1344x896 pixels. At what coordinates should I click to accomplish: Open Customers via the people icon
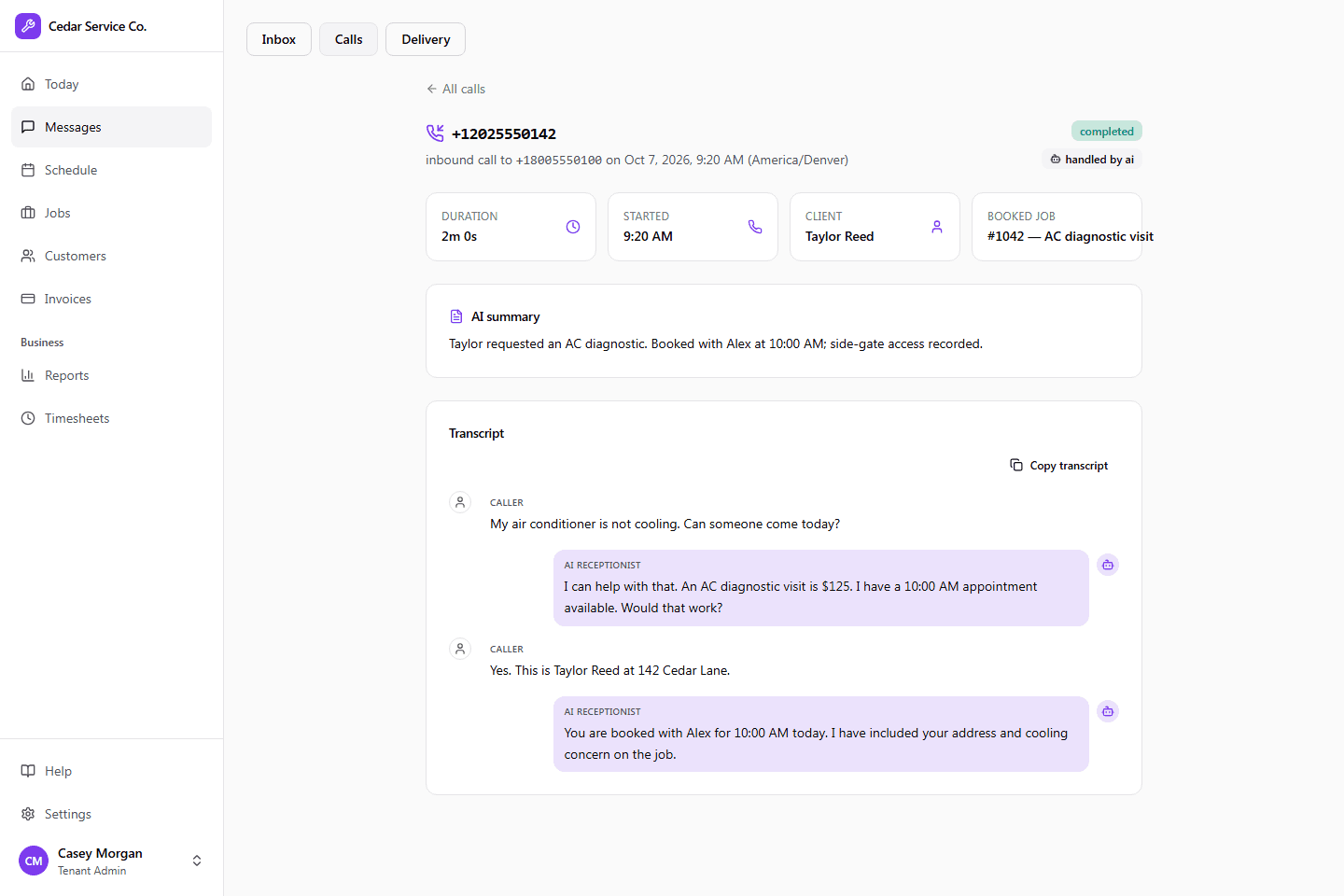click(28, 256)
